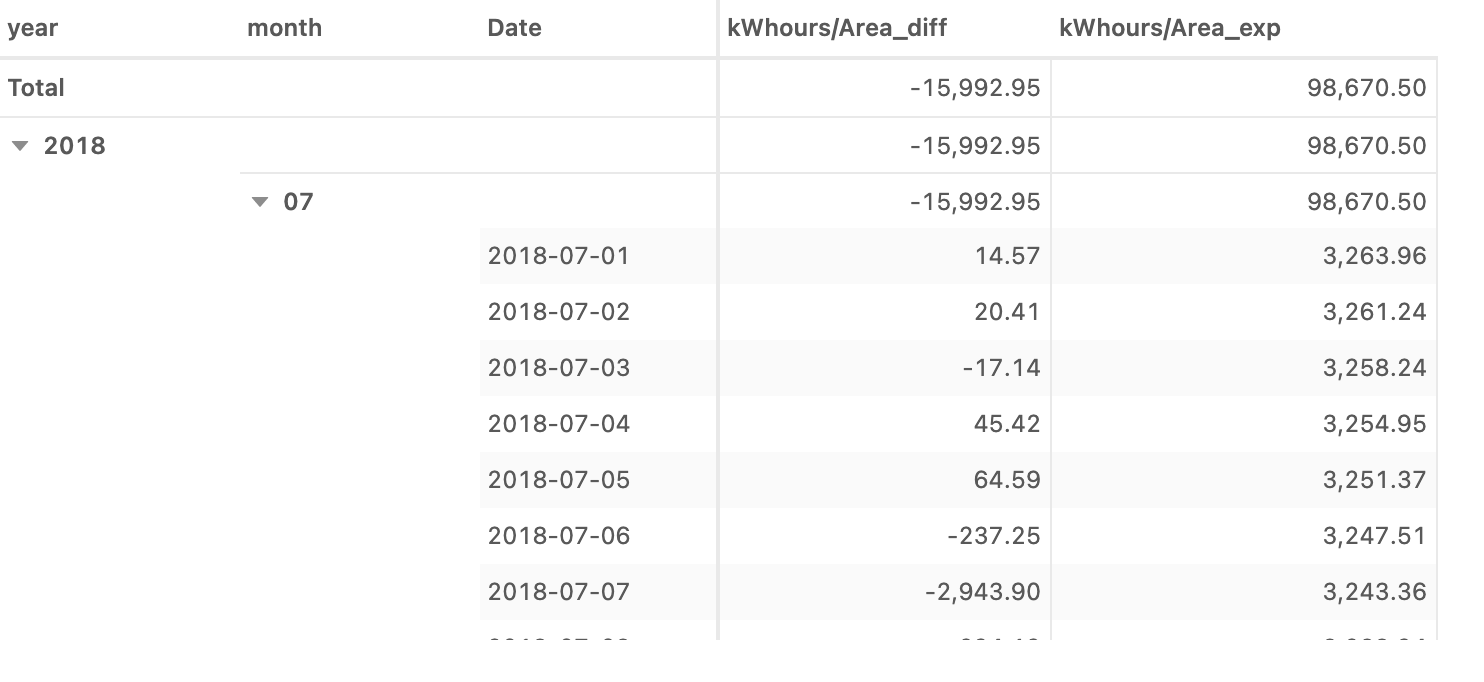The width and height of the screenshot is (1484, 682).
Task: Select the 2018-07-06 date cell
Action: click(559, 536)
